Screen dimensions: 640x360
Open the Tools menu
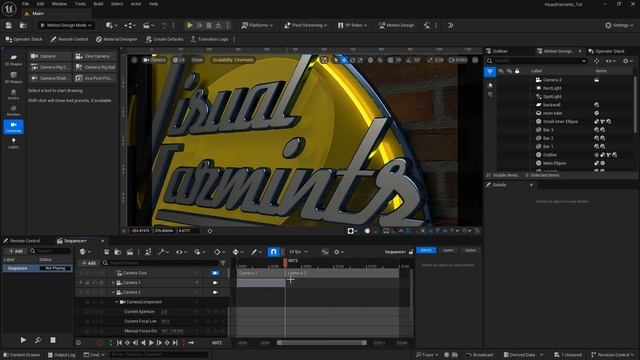tap(80, 4)
